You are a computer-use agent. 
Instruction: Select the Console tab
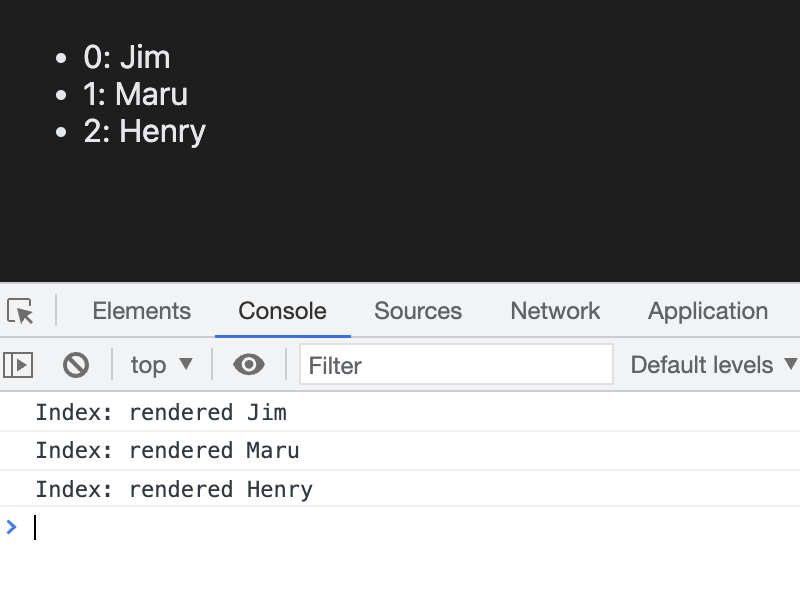282,311
